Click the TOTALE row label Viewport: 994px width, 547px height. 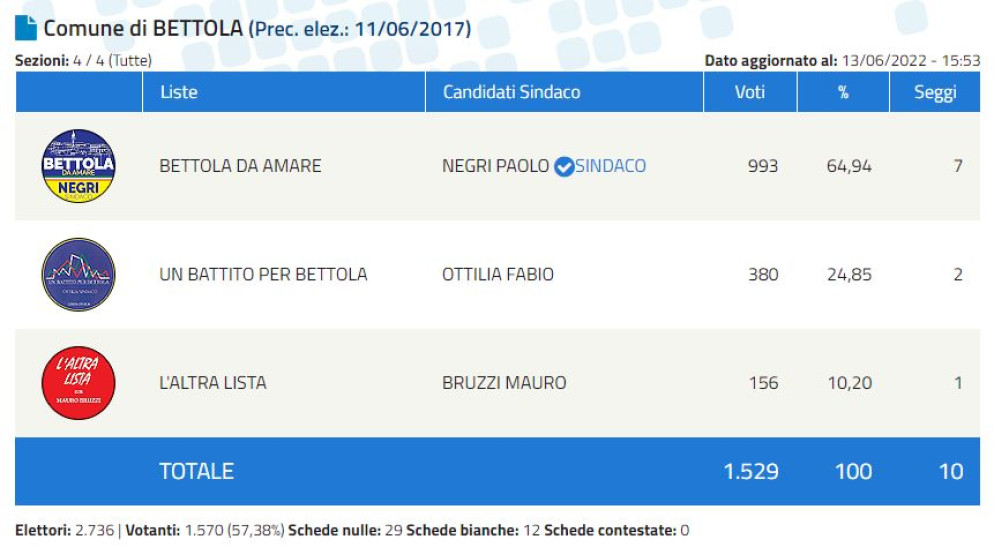[196, 471]
